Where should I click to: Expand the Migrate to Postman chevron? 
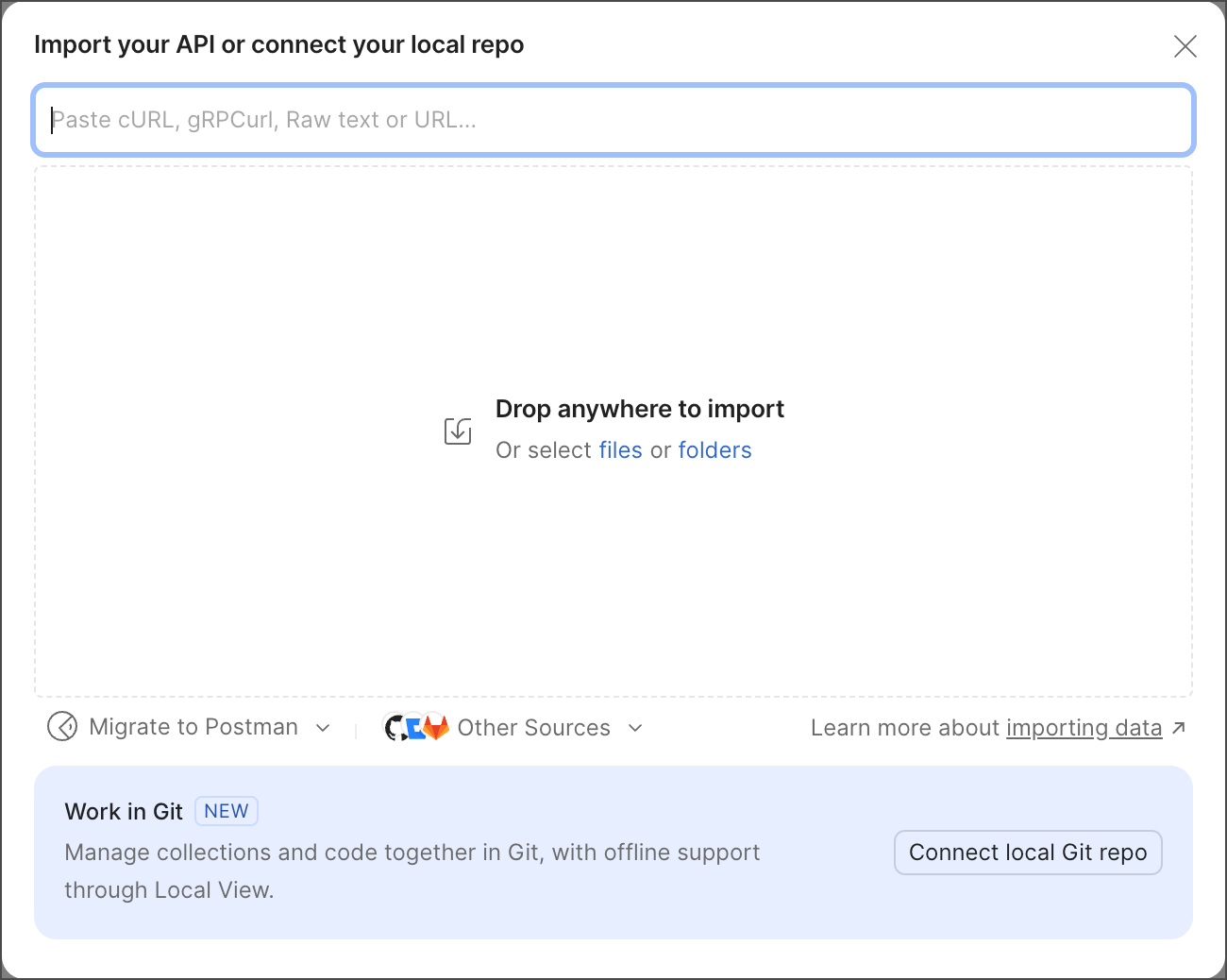pyautogui.click(x=323, y=728)
